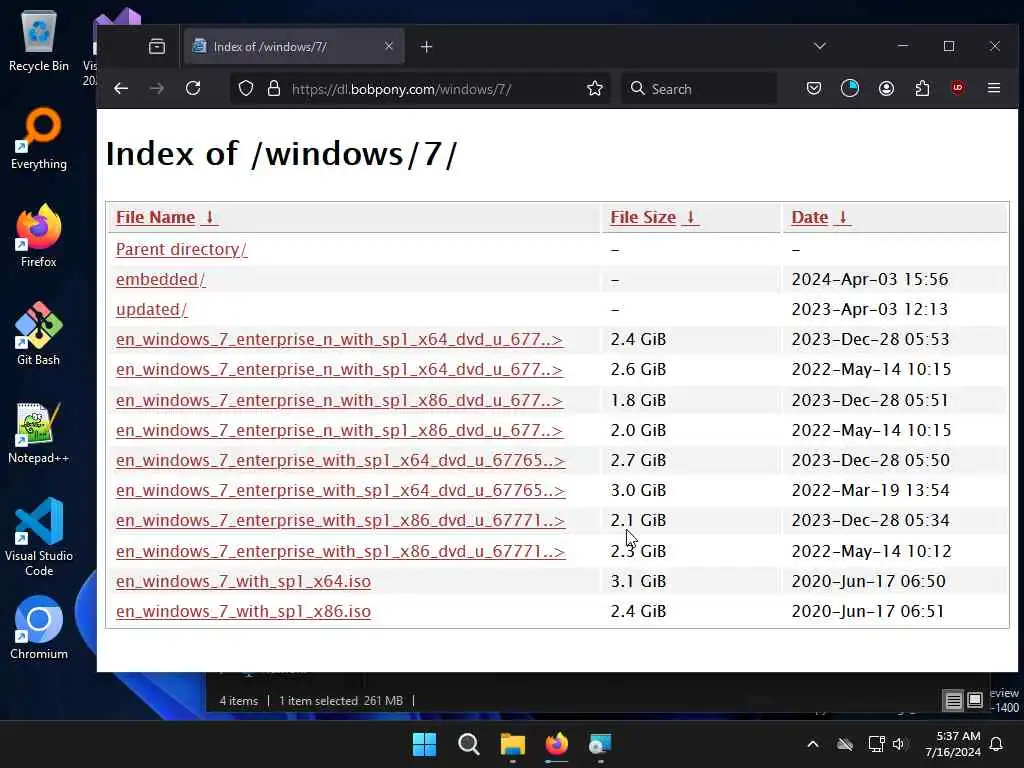Open the volume speaker tray icon
The height and width of the screenshot is (768, 1024).
[x=899, y=744]
